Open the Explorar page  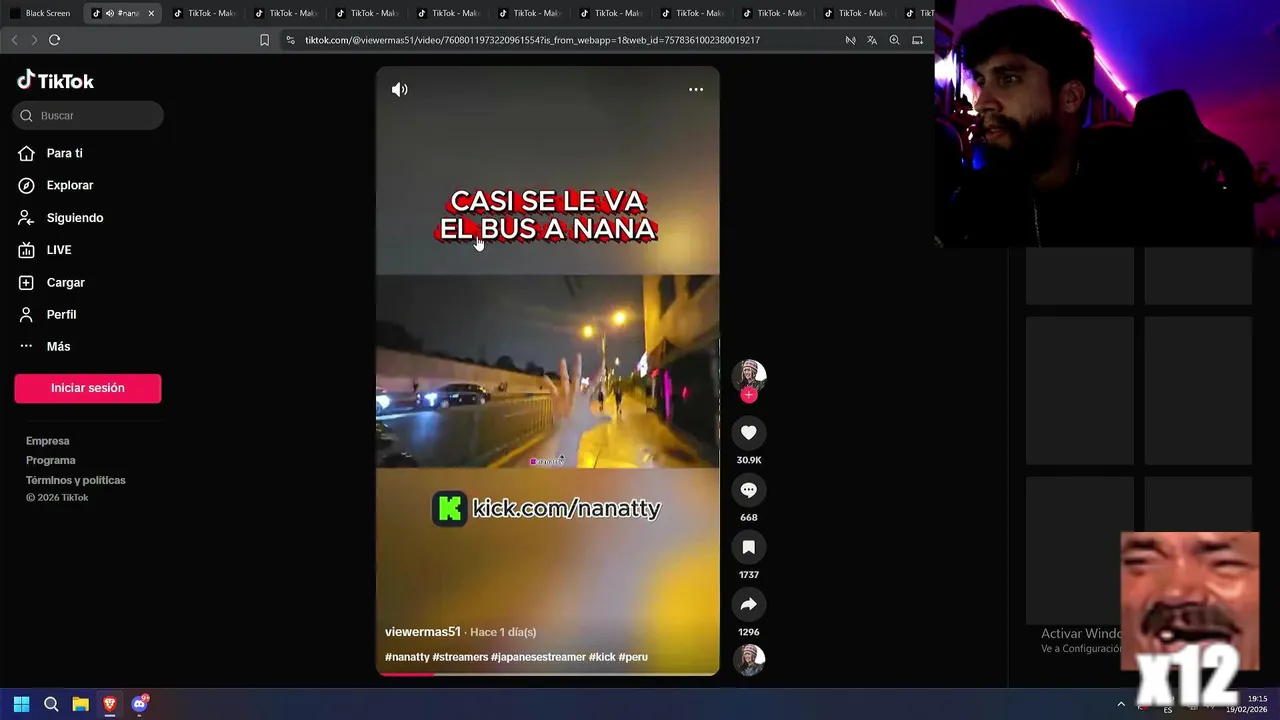[x=69, y=185]
